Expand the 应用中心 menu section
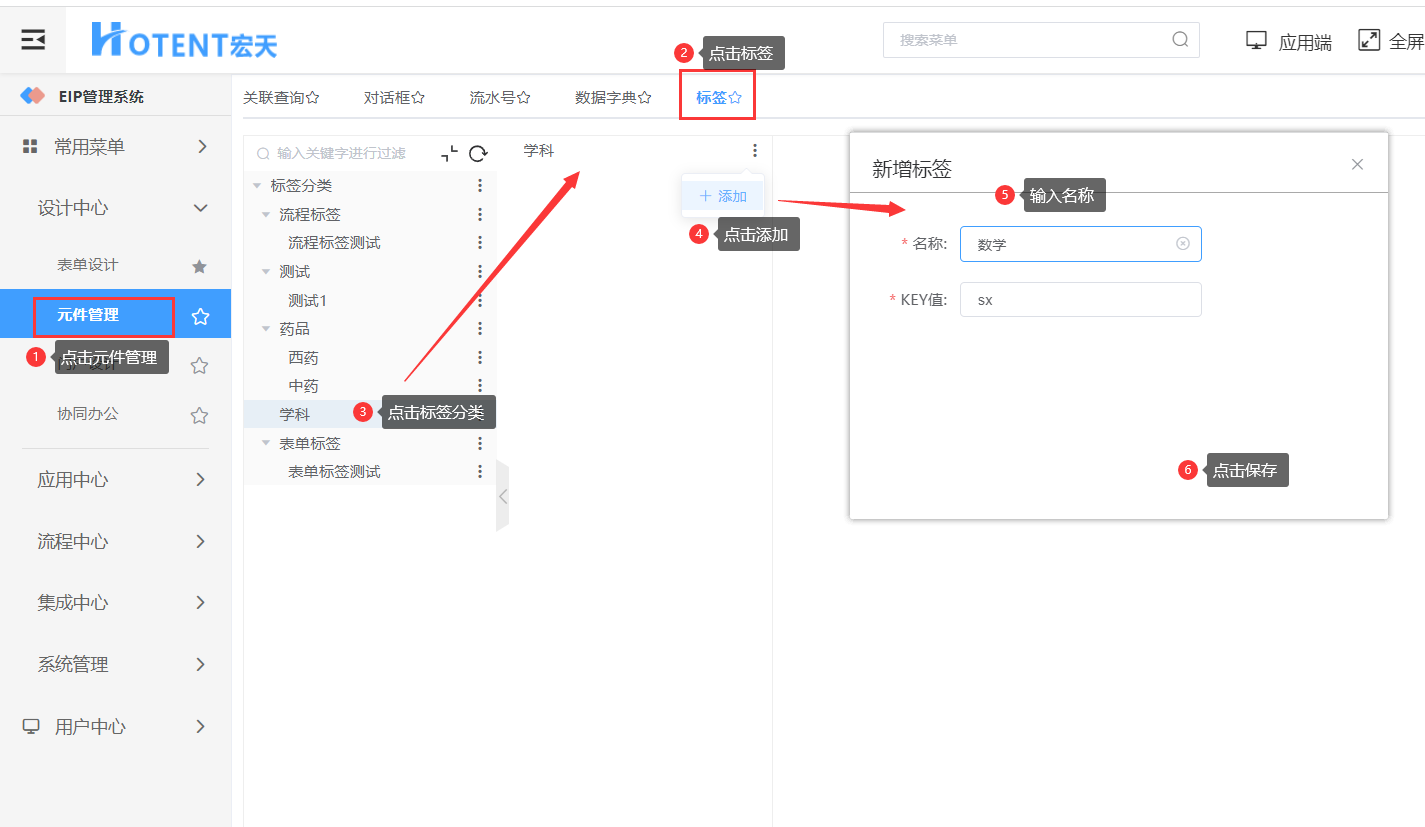The width and height of the screenshot is (1425, 827). coord(115,480)
